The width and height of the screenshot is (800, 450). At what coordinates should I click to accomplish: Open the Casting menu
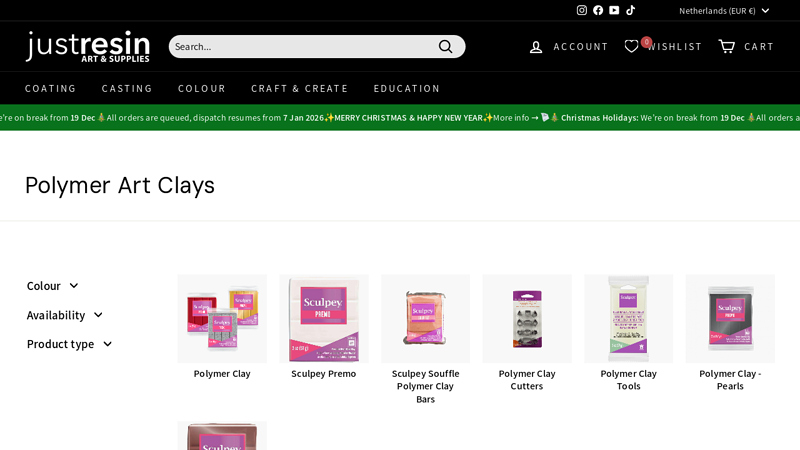(x=127, y=88)
